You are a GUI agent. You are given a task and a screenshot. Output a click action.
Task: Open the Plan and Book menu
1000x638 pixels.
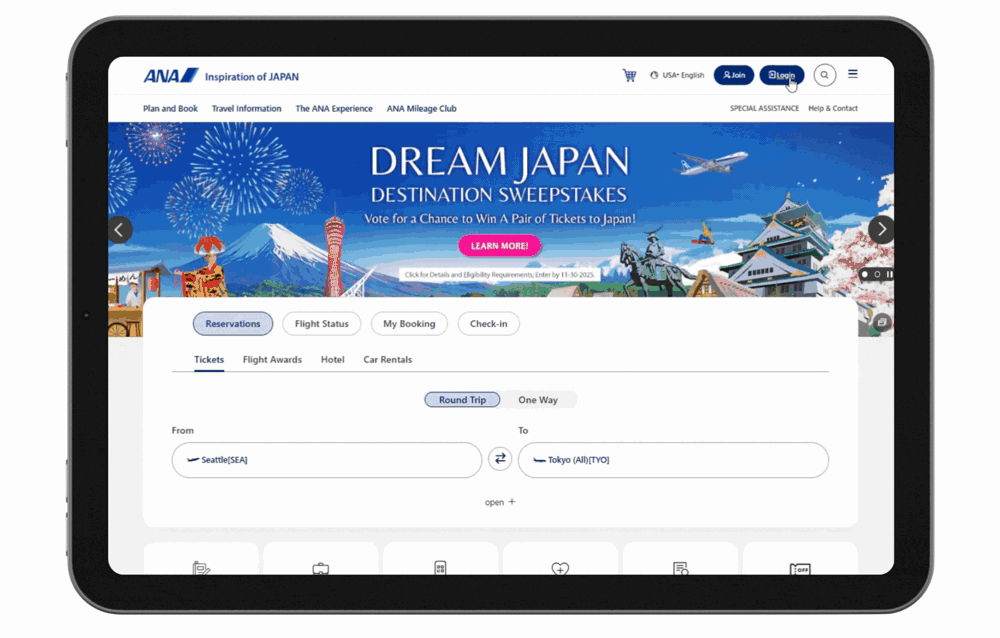170,109
